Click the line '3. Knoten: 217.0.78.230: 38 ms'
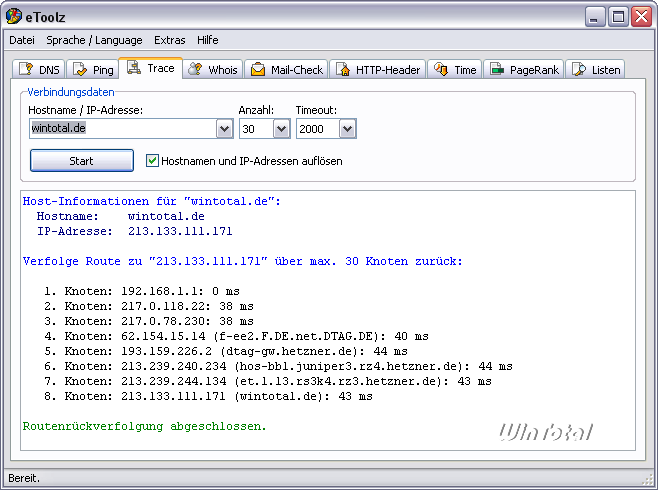Screen dimensions: 658x490 (x=149, y=321)
